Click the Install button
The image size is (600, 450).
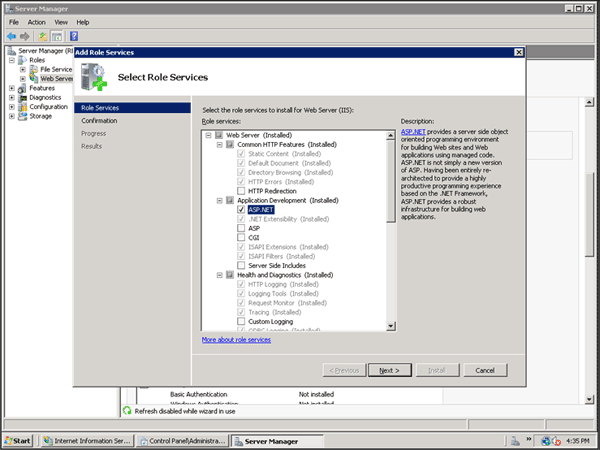pos(437,370)
